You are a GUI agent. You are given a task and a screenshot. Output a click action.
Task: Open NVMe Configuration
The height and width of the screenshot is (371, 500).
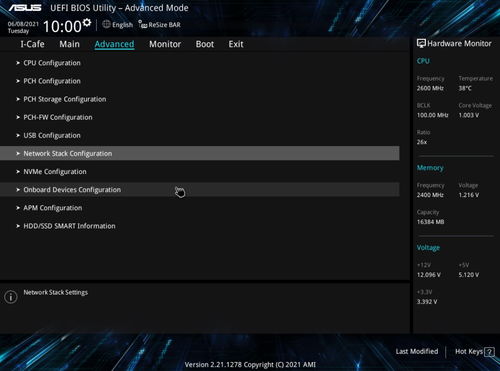(x=200, y=172)
